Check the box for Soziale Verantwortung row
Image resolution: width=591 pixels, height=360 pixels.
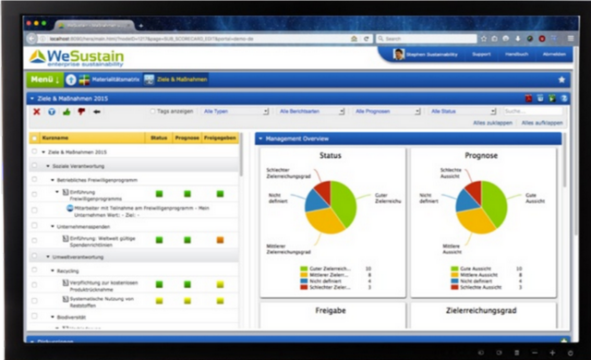(34, 165)
